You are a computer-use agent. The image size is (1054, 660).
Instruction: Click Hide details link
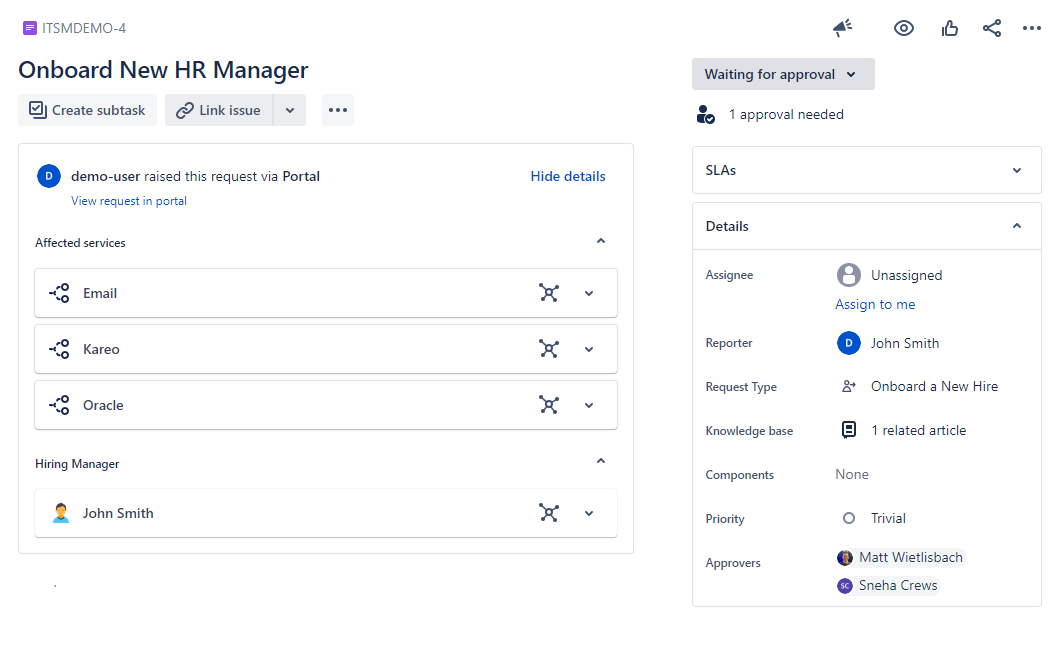tap(568, 176)
